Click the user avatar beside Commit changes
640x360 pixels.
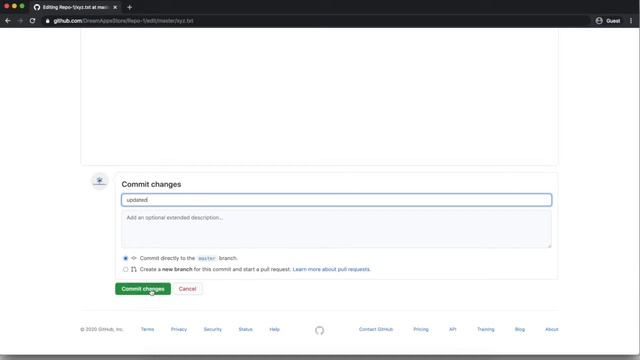click(x=100, y=181)
